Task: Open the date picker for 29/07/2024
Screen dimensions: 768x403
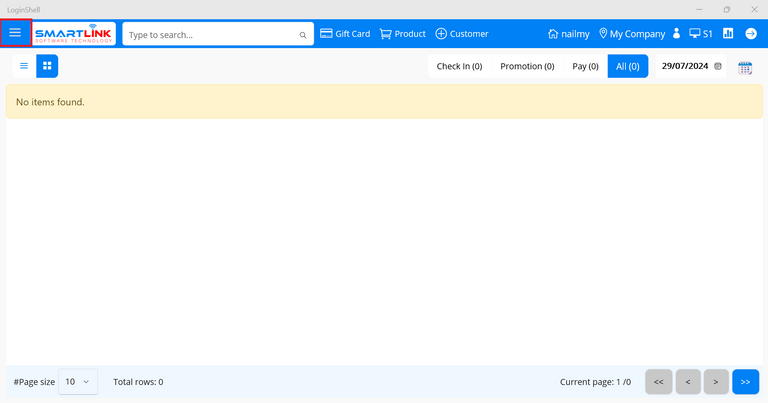Action: (x=718, y=67)
